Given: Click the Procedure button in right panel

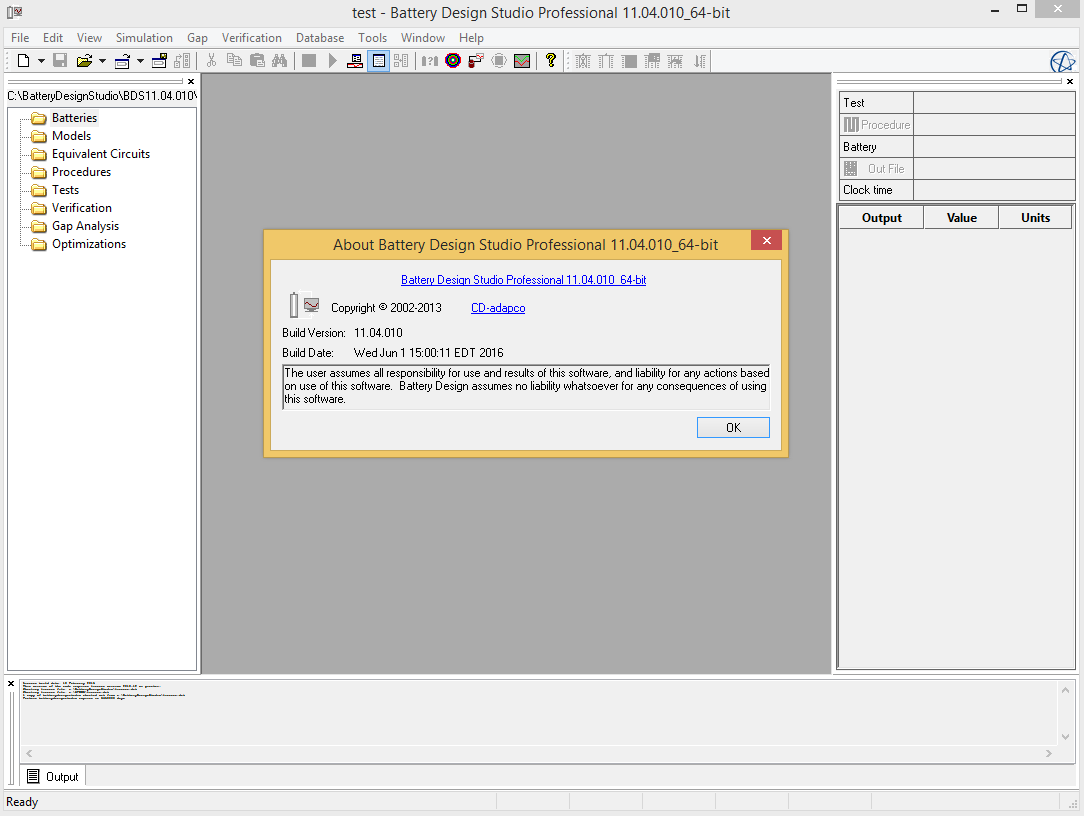Looking at the screenshot, I should (877, 124).
